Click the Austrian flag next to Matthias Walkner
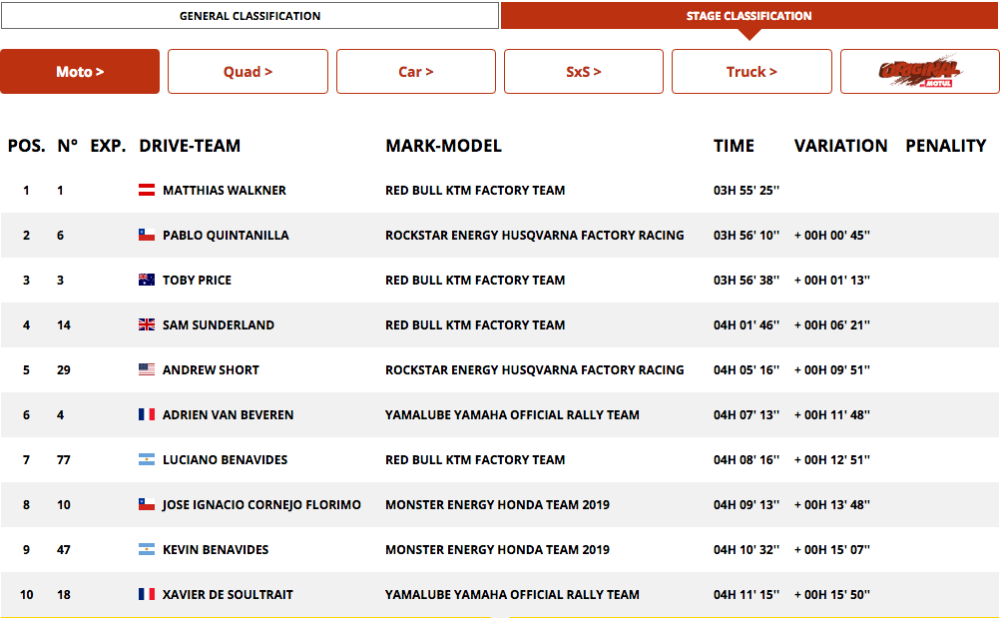The height and width of the screenshot is (618, 1000). (147, 190)
